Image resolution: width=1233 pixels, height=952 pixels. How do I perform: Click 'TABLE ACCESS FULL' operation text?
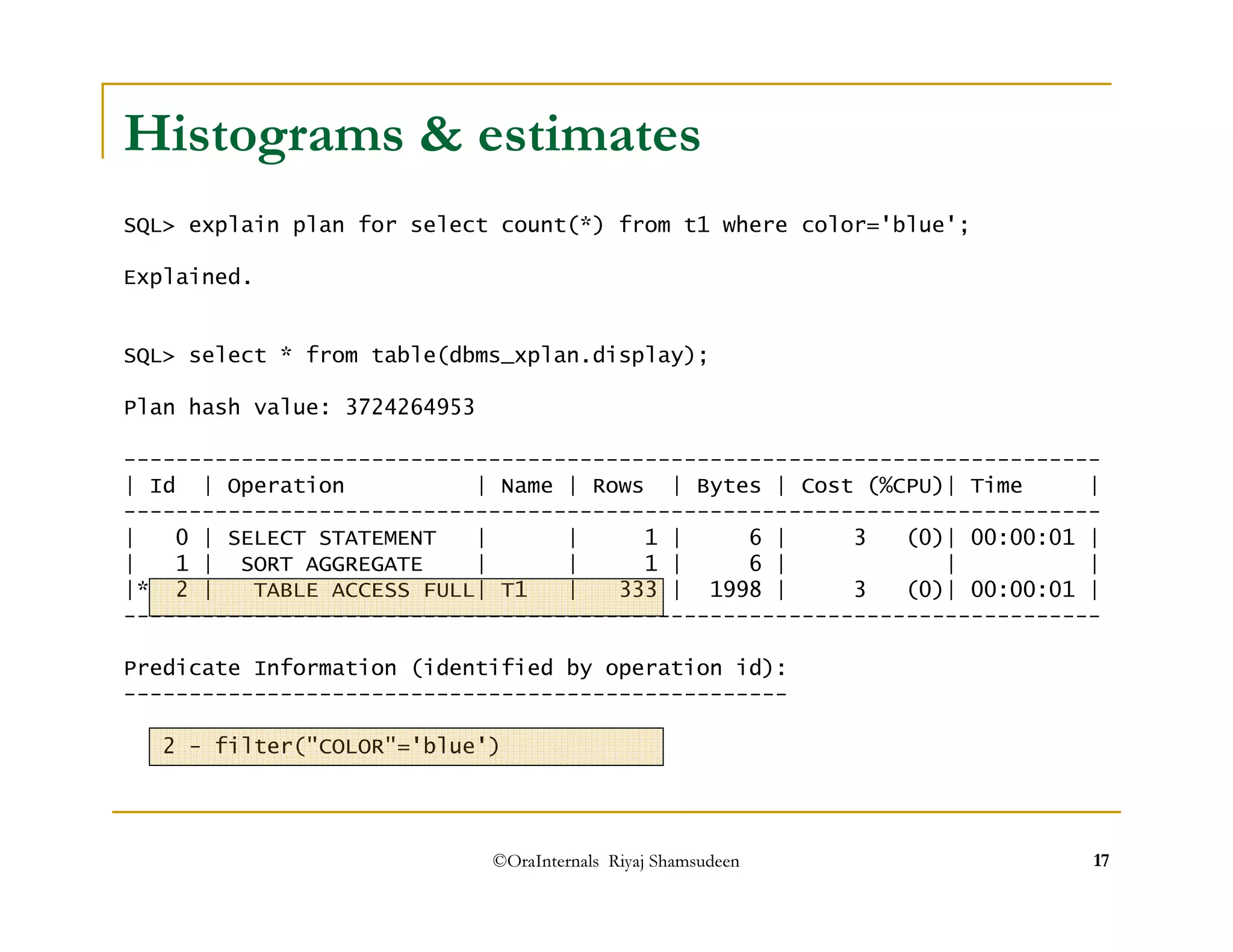(x=364, y=590)
